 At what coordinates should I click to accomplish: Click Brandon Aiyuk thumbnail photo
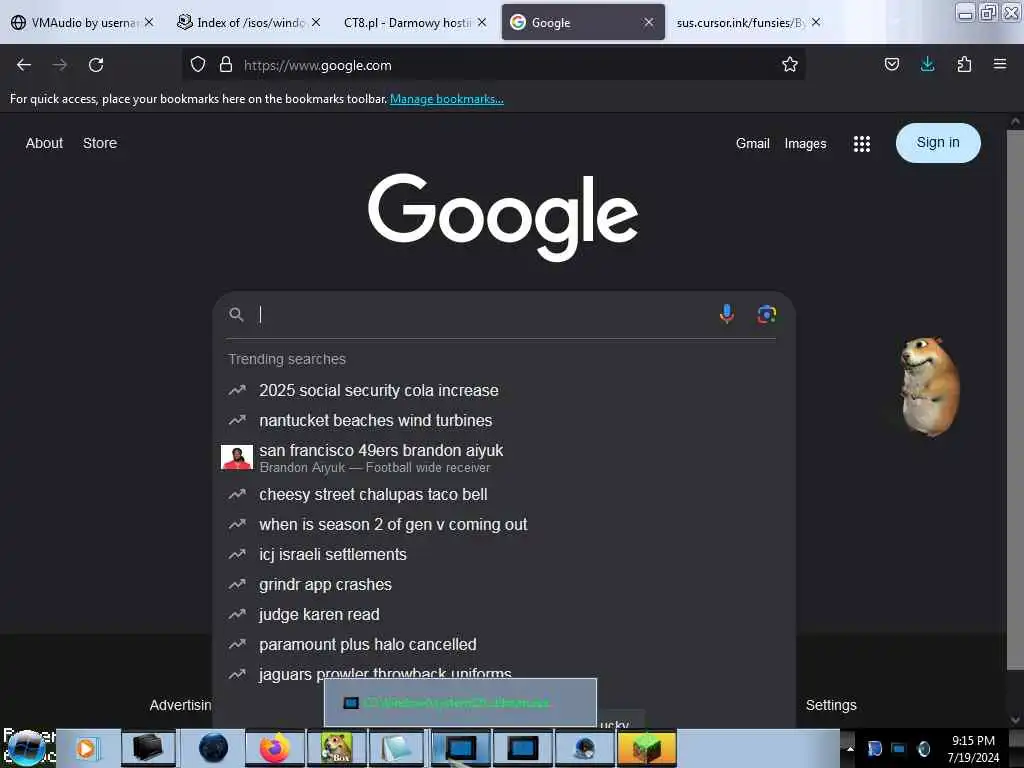(x=237, y=457)
